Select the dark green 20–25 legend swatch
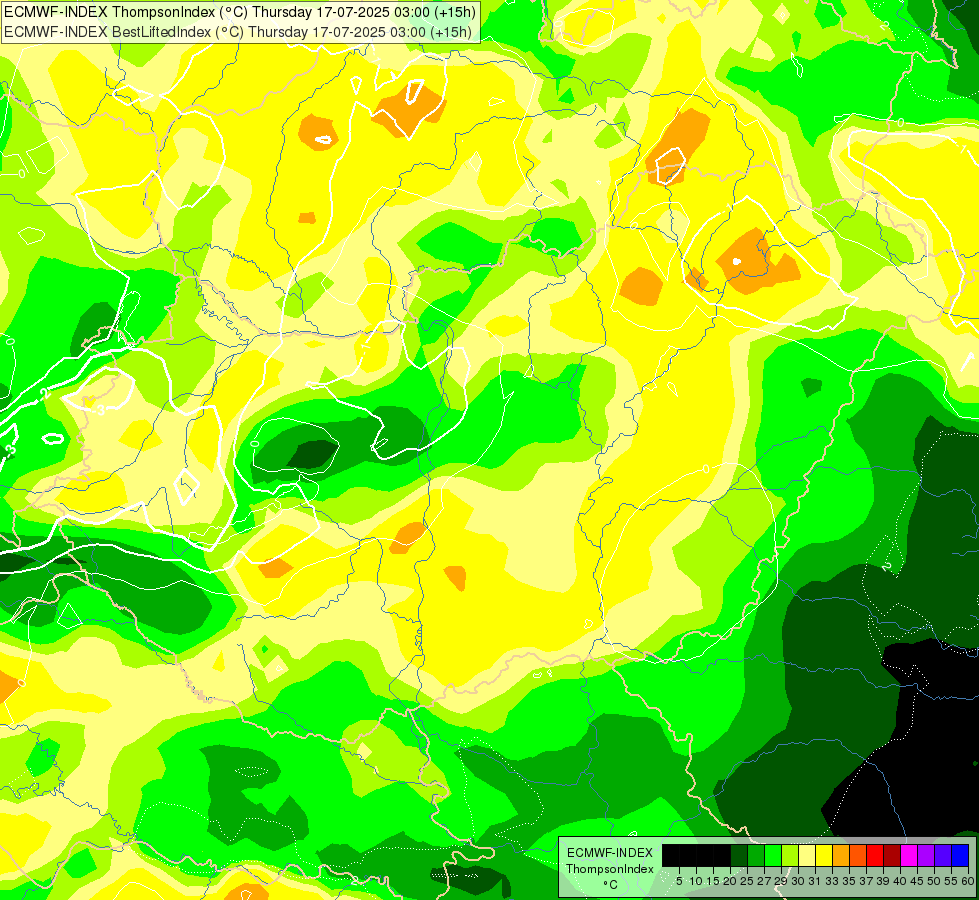Screen dimensions: 979x900 coord(739,855)
